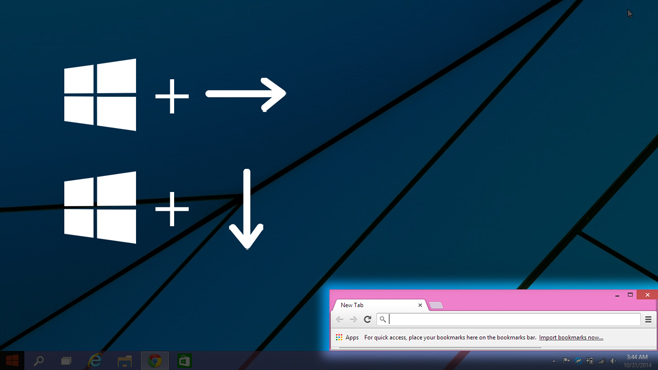Click Chrome's forward navigation arrow
This screenshot has width=658, height=370.
353,319
